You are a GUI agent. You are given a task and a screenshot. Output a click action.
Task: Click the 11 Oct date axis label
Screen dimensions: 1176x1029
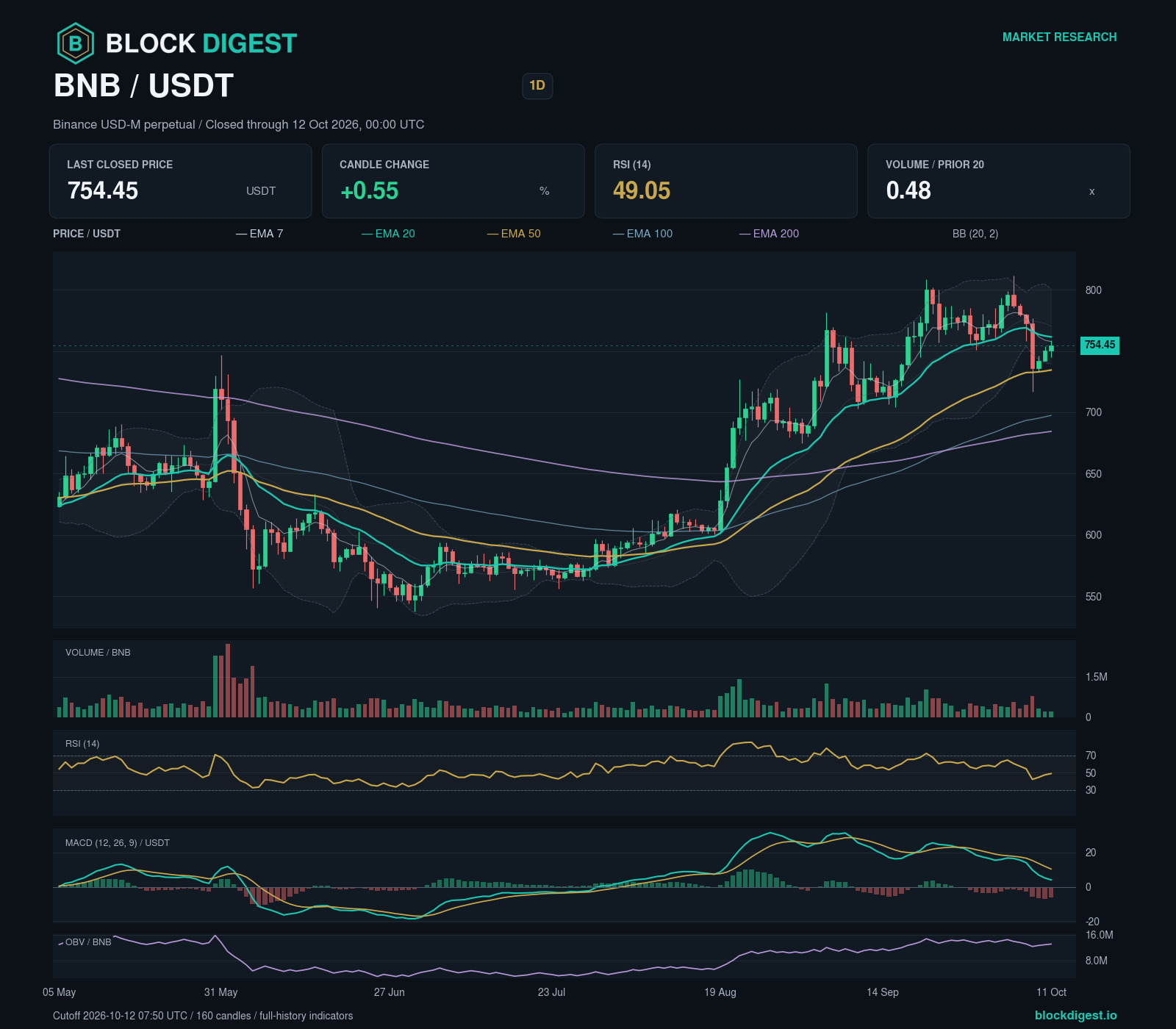coord(1051,992)
